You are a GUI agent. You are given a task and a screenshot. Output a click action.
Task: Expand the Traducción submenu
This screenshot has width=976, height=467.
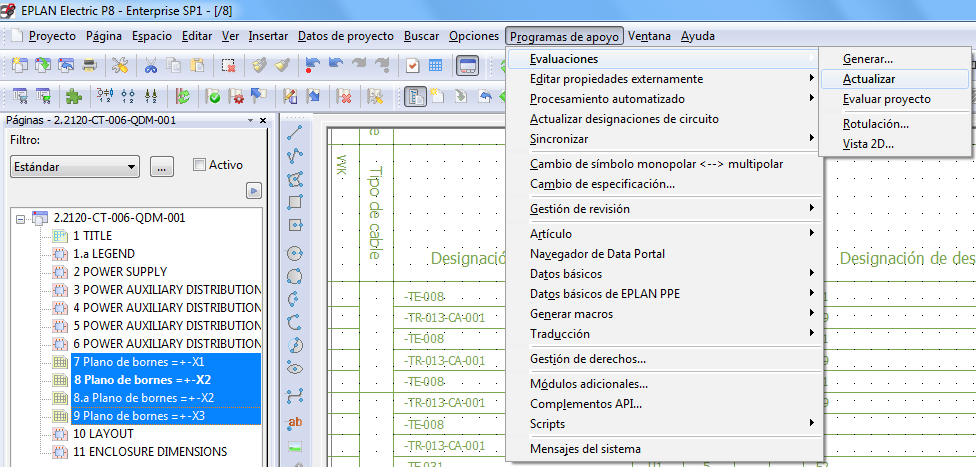(x=664, y=334)
